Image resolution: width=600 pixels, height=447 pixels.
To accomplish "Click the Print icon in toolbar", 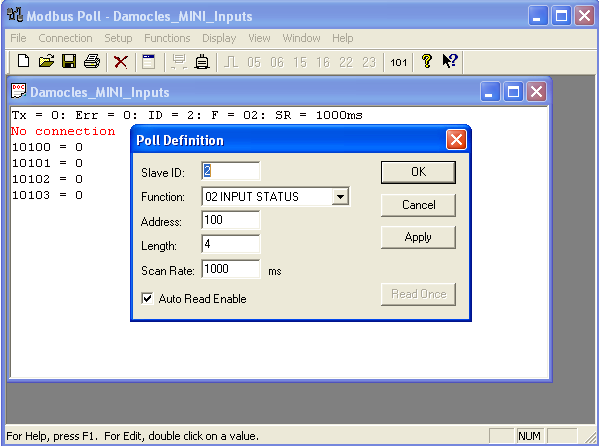I will [92, 61].
